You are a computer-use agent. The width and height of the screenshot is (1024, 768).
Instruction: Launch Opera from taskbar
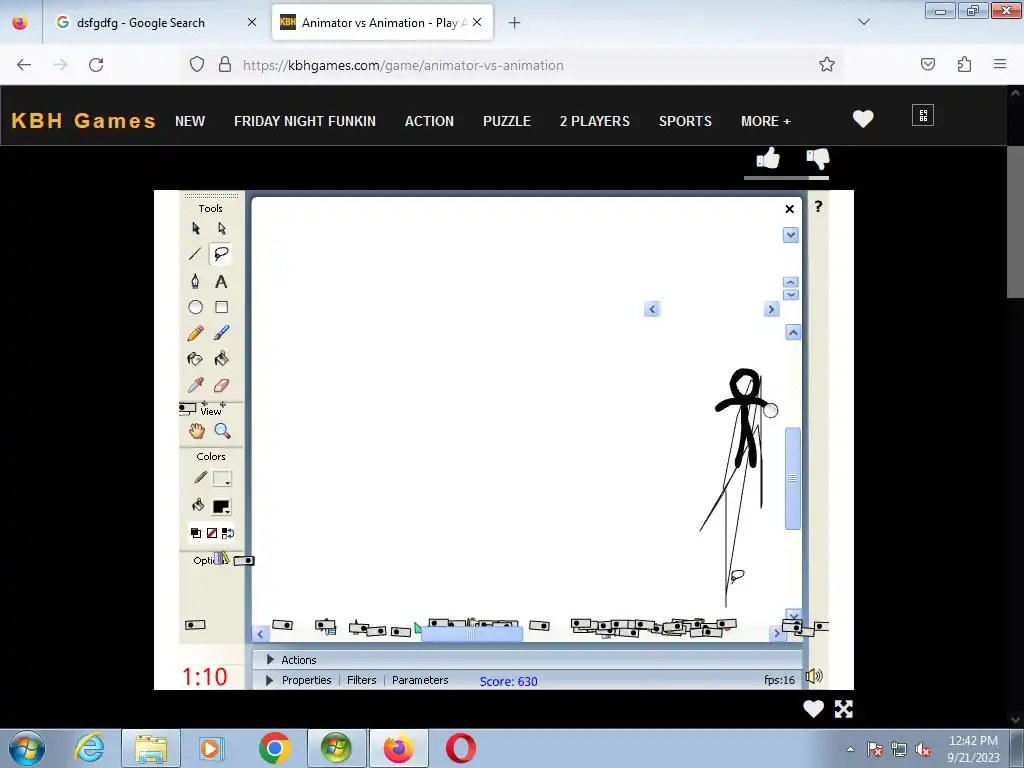(x=461, y=748)
